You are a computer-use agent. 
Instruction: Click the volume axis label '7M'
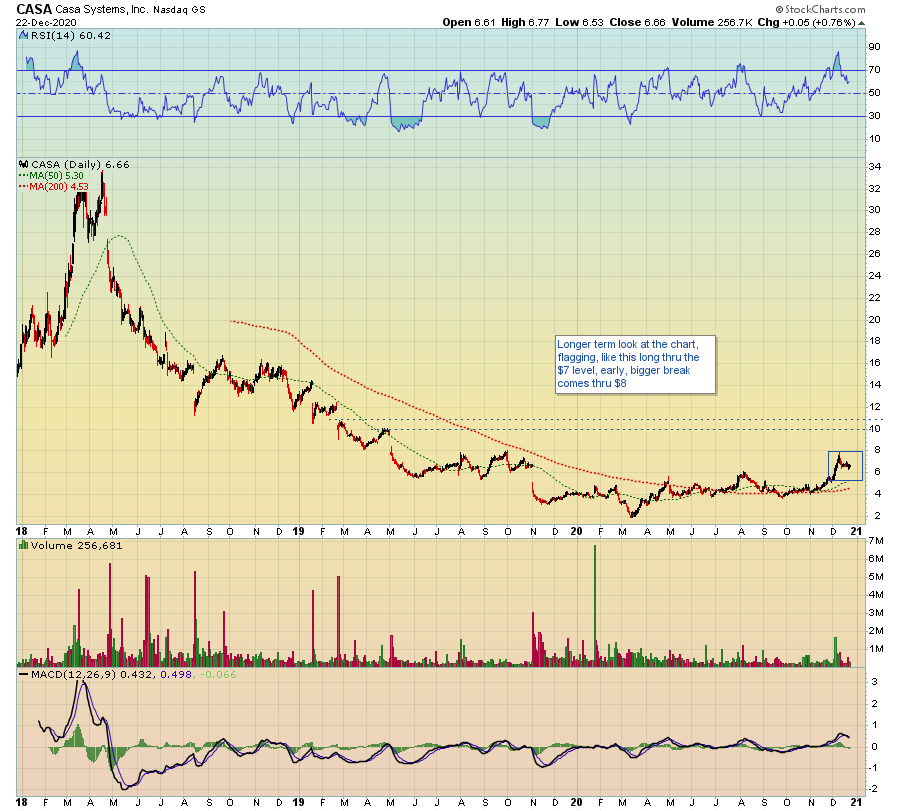(876, 541)
